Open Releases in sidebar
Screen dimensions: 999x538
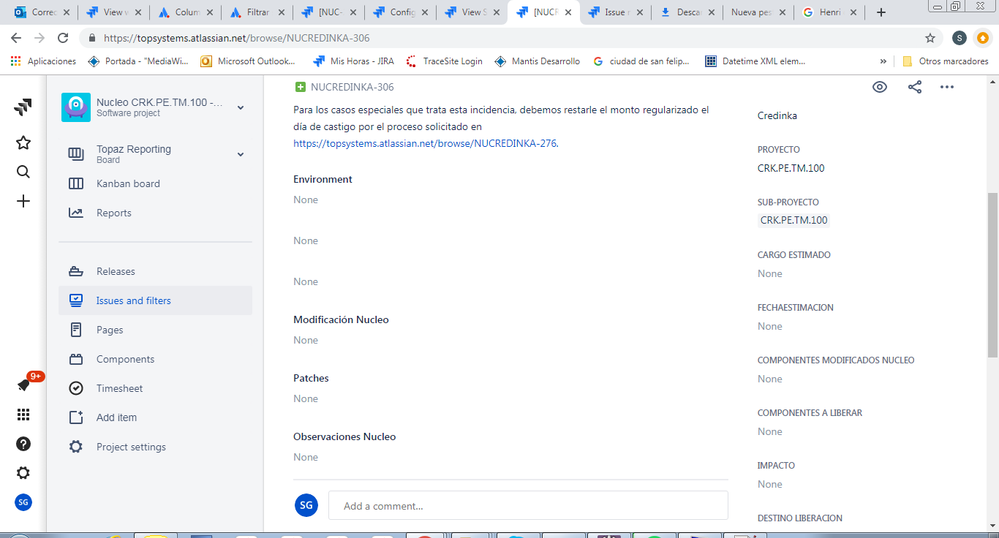[155, 272]
